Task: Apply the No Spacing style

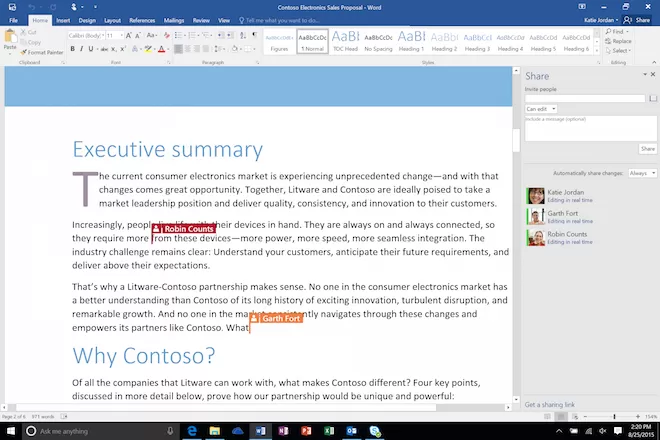Action: [378, 41]
